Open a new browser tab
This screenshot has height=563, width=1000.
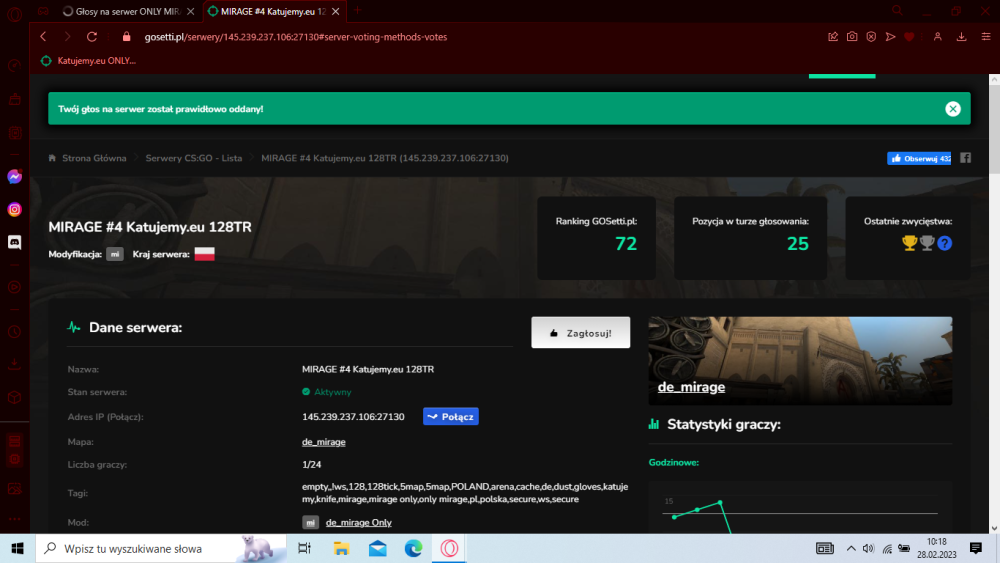tap(357, 10)
